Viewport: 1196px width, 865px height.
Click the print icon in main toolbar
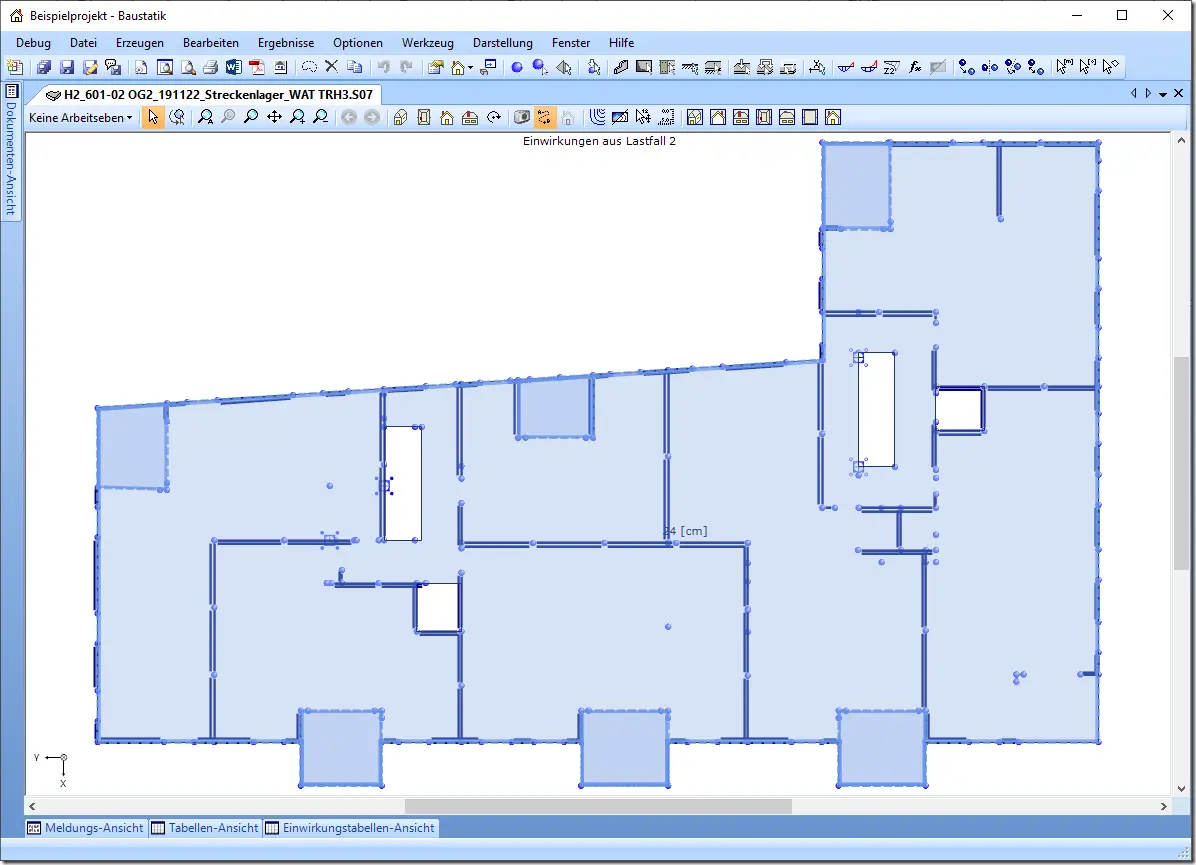pyautogui.click(x=211, y=67)
